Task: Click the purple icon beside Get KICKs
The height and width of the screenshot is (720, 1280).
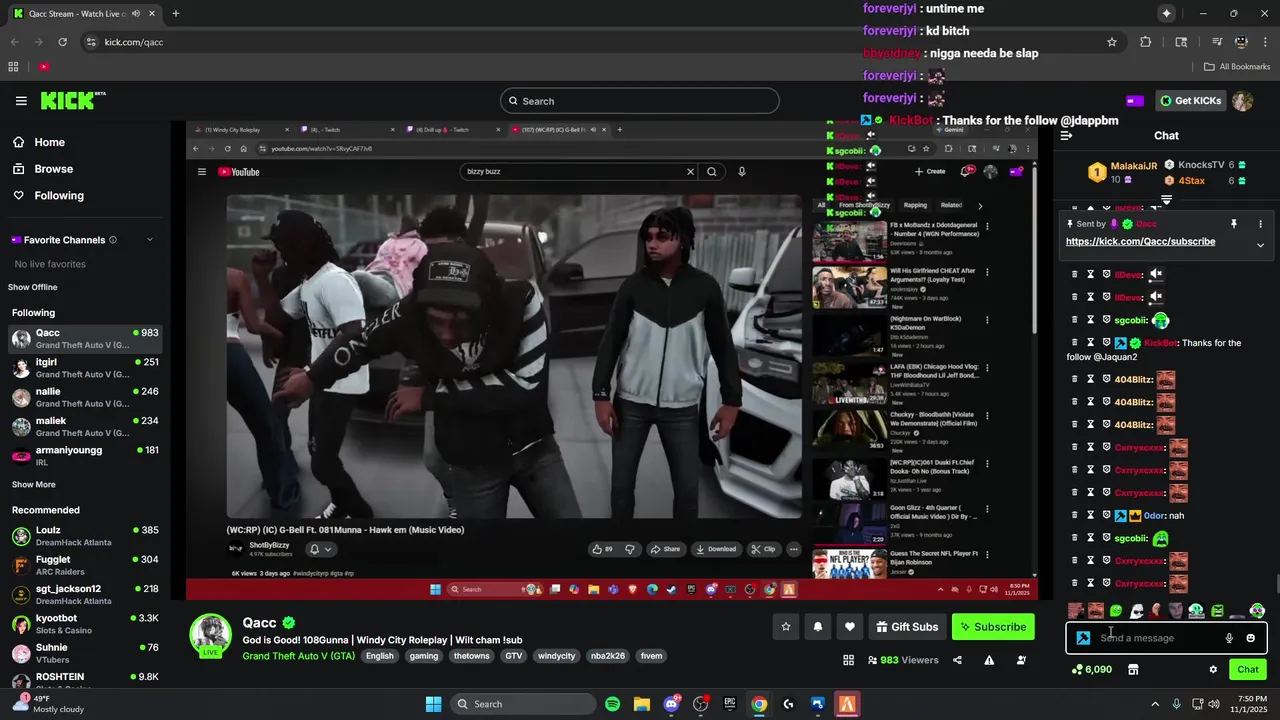Action: 1134,101
